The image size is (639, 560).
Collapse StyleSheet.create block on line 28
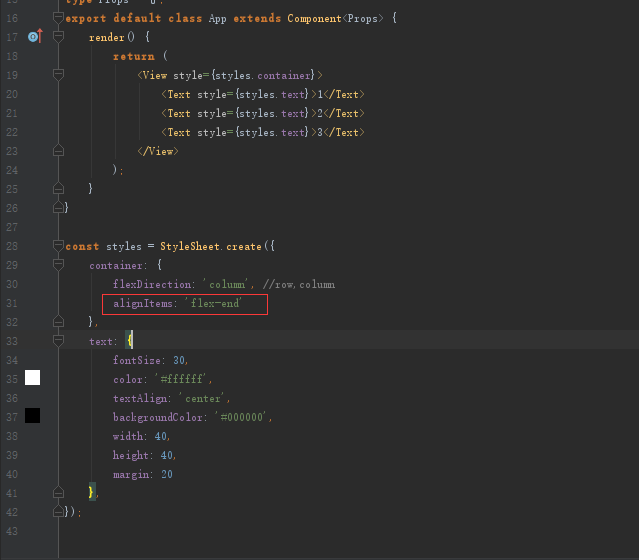[58, 246]
